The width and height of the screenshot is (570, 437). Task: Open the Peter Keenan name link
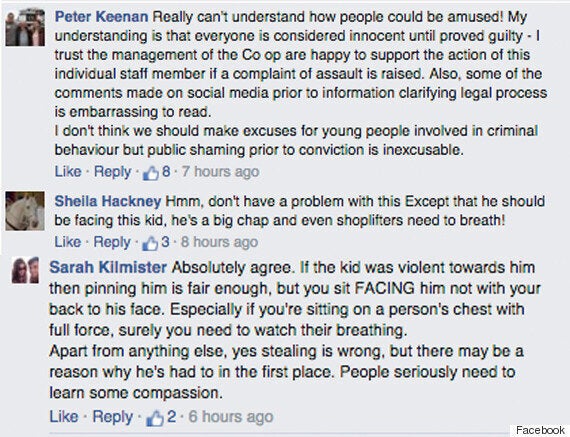click(101, 17)
